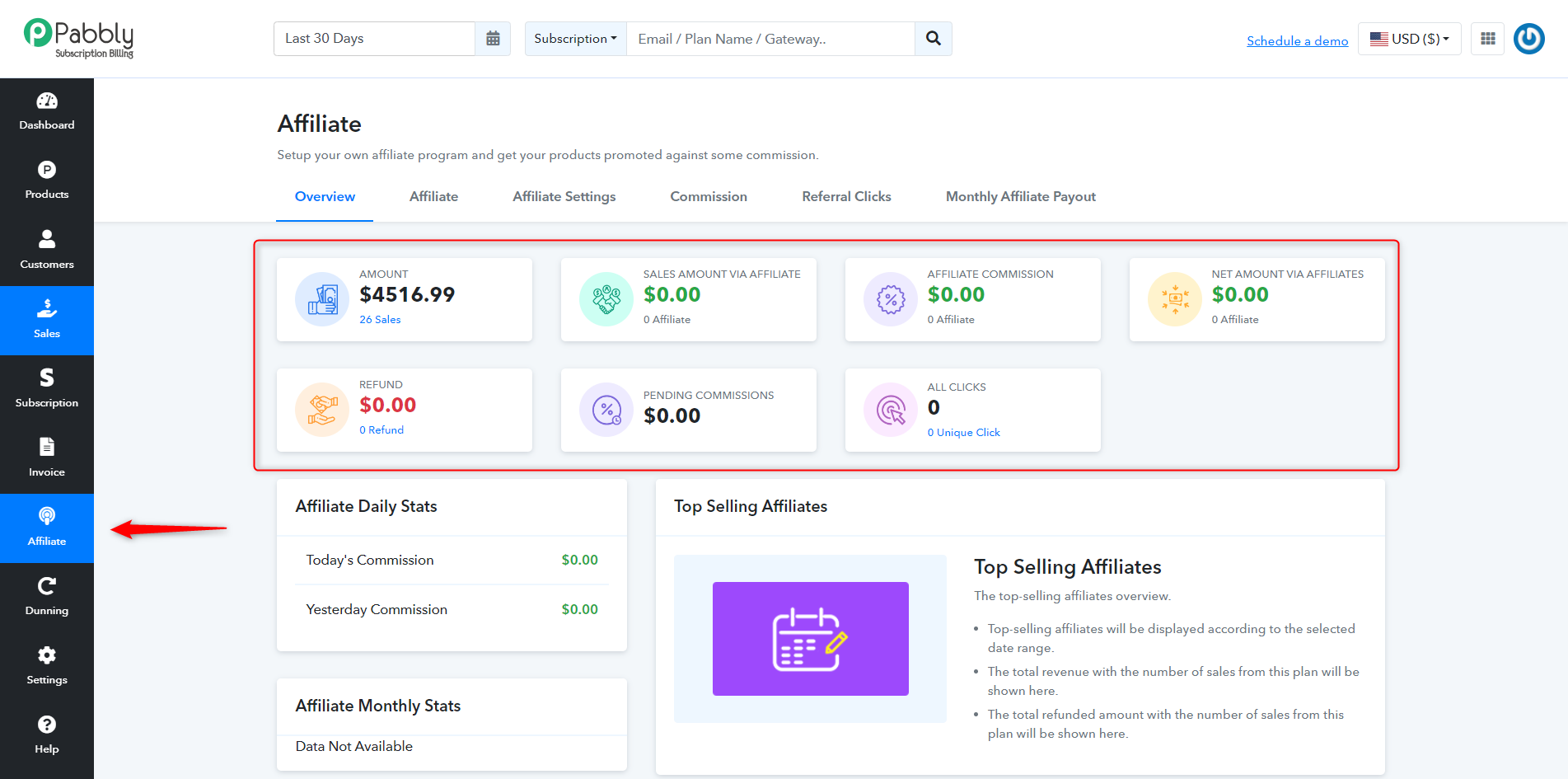Open the Referral Clicks tab
Image resolution: width=1568 pixels, height=779 pixels.
point(846,196)
